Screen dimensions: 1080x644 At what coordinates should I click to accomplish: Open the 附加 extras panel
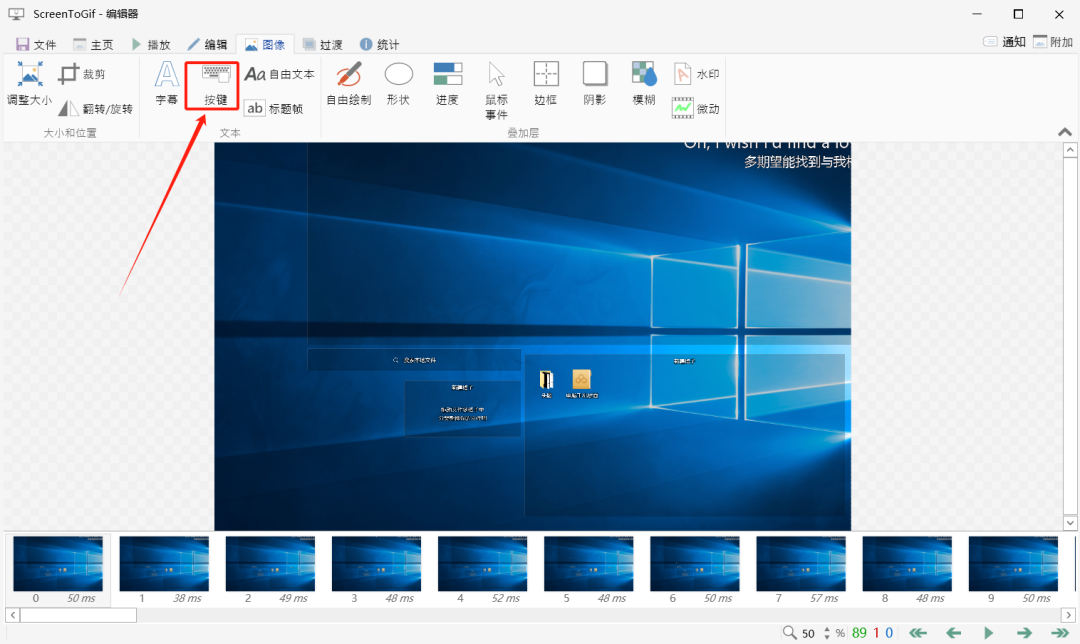(x=1053, y=42)
